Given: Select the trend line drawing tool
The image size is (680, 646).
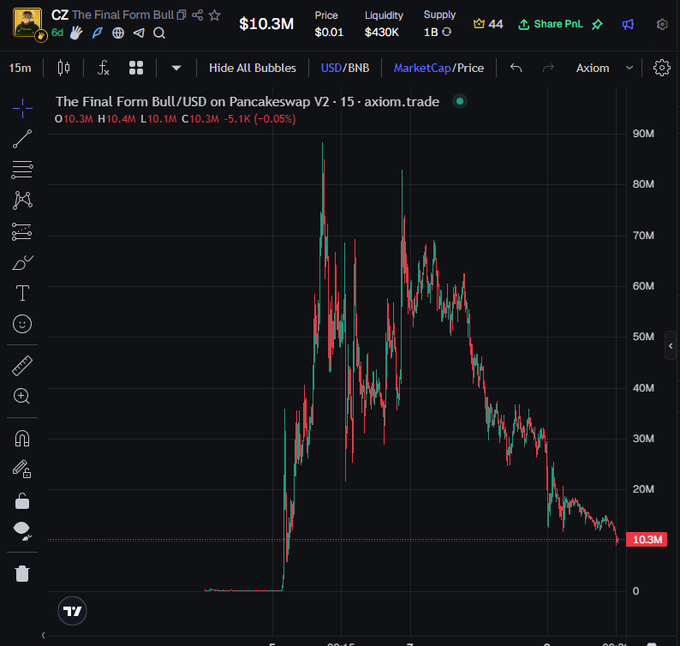Looking at the screenshot, I should (22, 139).
